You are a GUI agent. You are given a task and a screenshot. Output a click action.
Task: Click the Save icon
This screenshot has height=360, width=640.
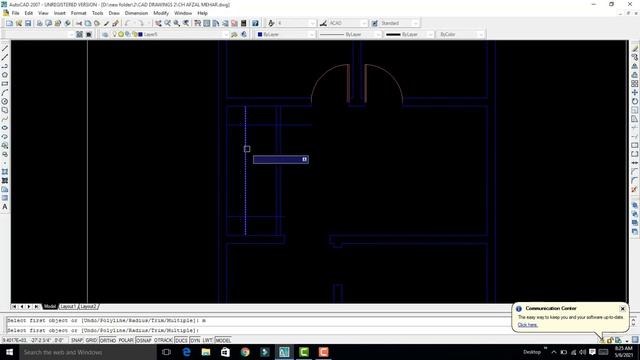28,23
